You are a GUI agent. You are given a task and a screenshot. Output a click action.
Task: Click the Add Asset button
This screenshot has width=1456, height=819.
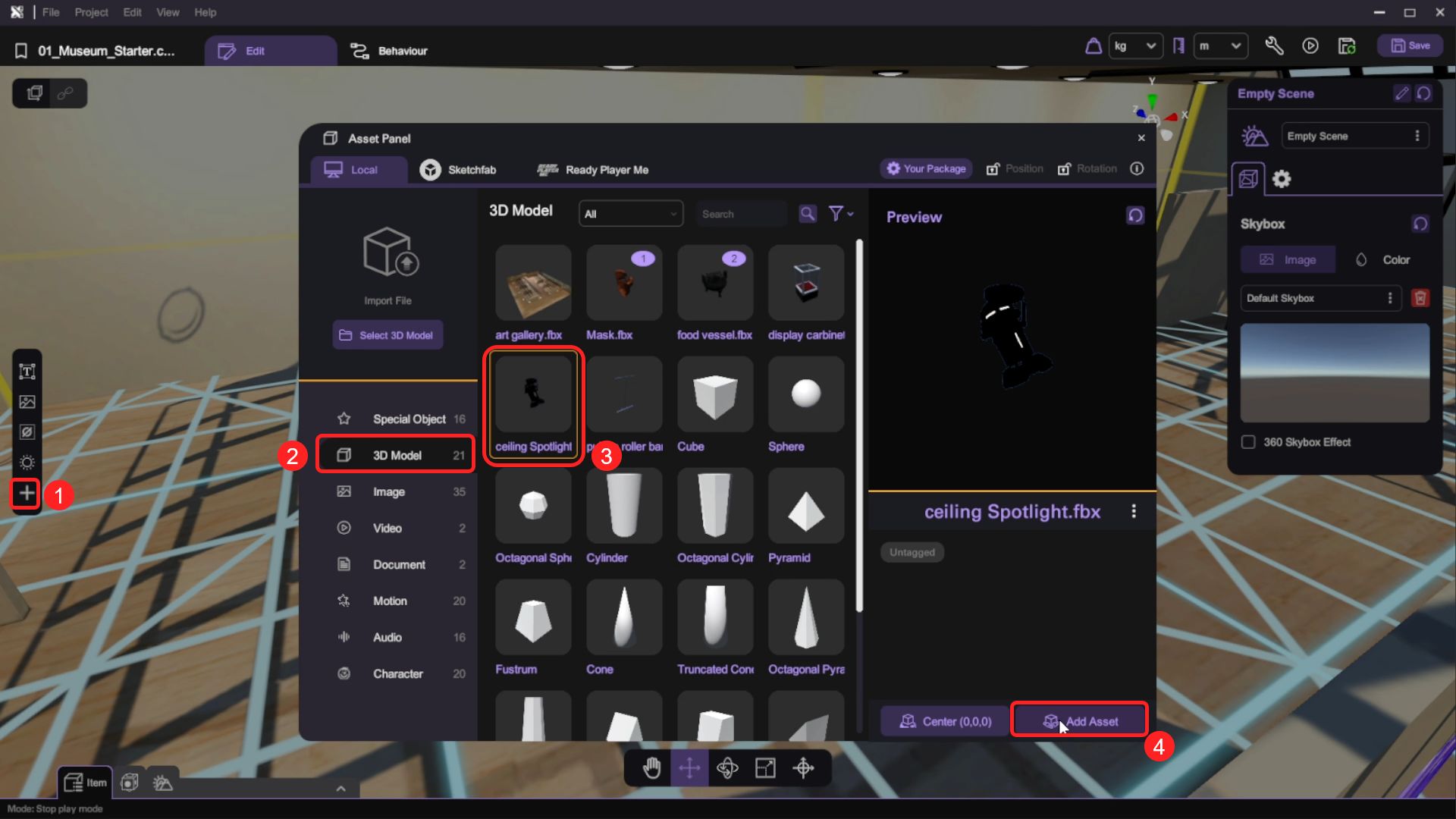[1079, 721]
